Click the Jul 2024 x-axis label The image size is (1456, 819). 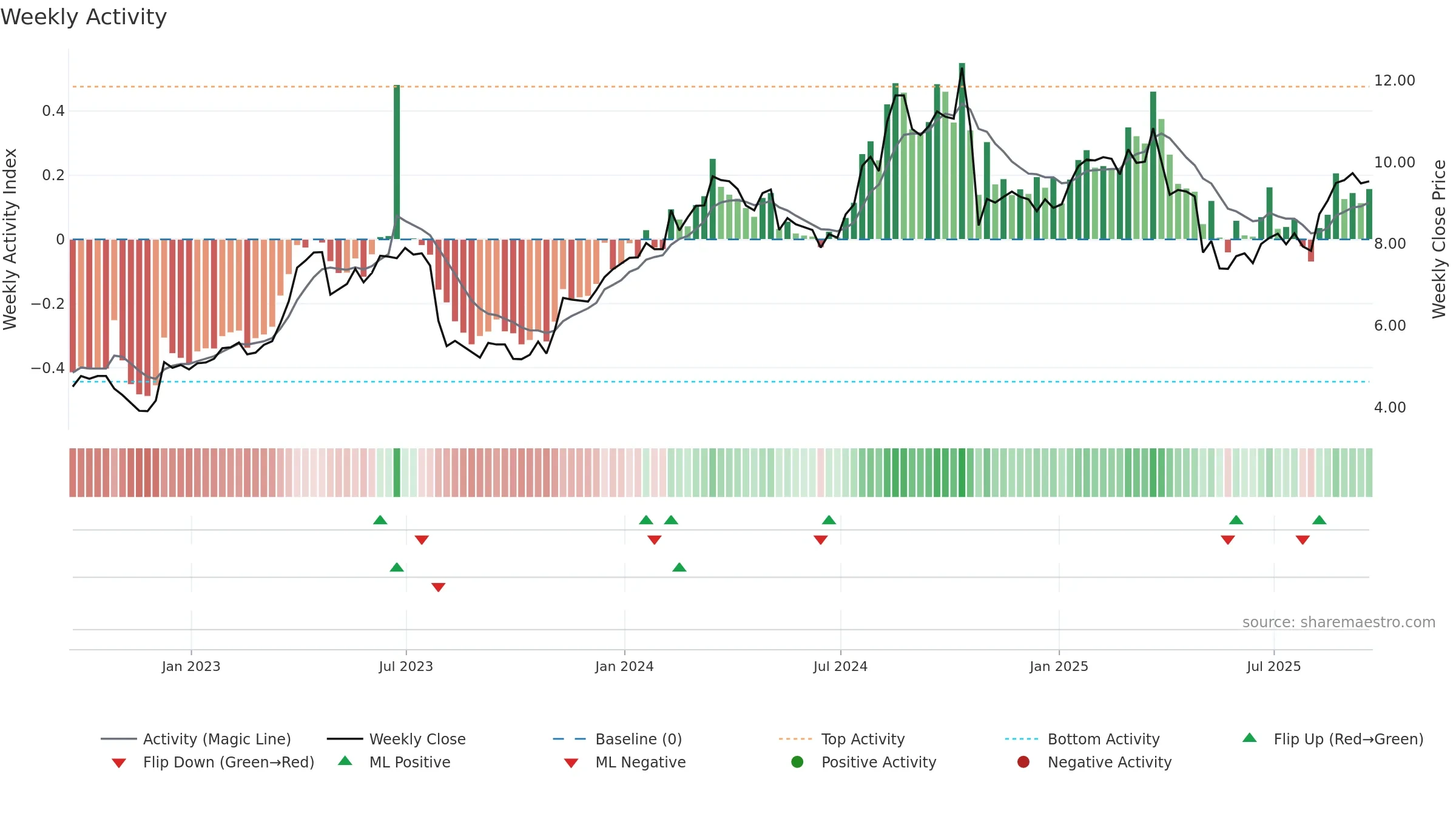pyautogui.click(x=840, y=667)
